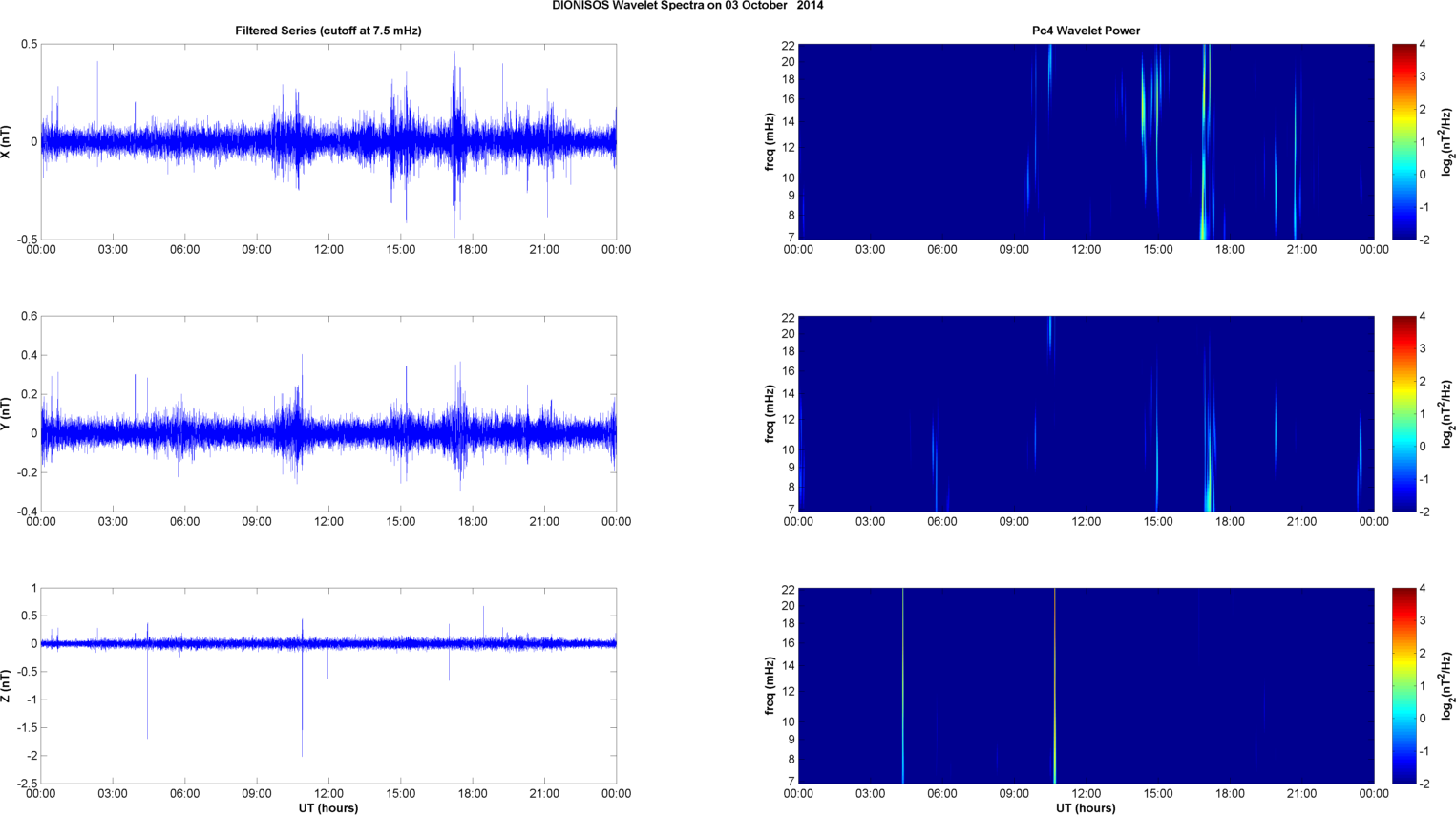Click the main title 'DIONISOS Wavelet Spectra on 03 October 2014'
Screen dimensions: 1456x815
pyautogui.click(x=687, y=6)
